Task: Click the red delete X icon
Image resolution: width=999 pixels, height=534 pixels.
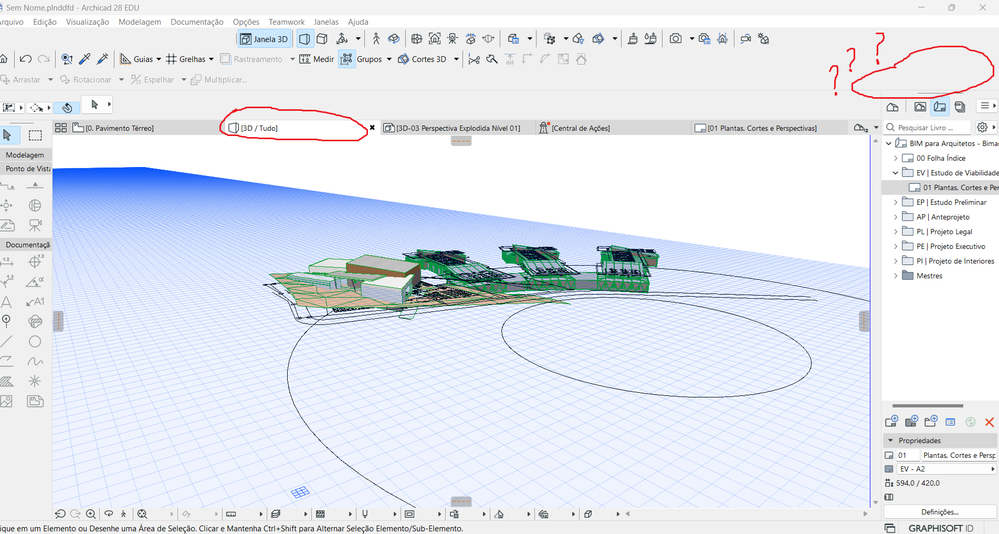Action: [989, 423]
